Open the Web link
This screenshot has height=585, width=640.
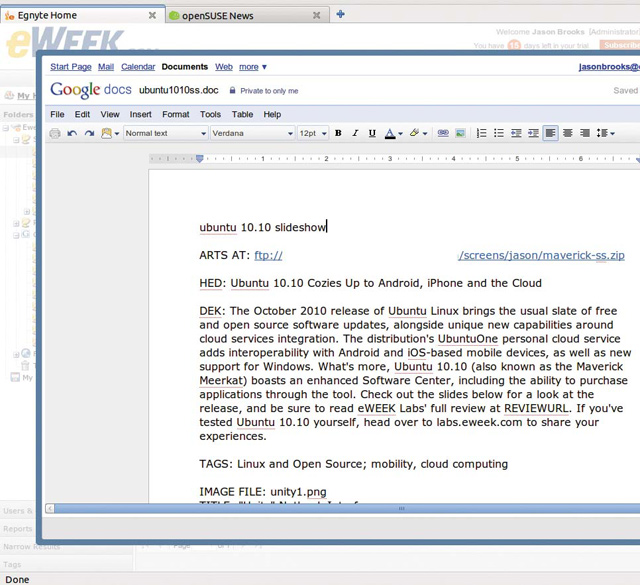(x=224, y=67)
